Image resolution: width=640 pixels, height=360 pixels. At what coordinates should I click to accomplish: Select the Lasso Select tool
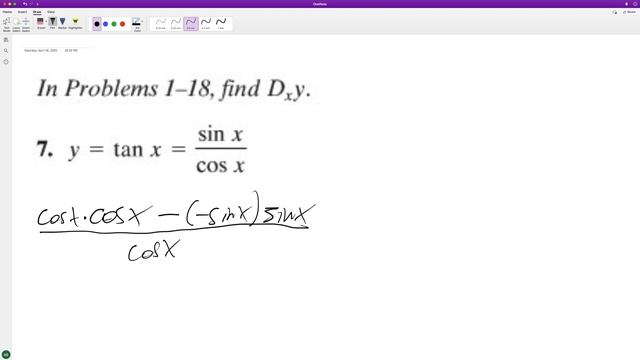tap(16, 24)
